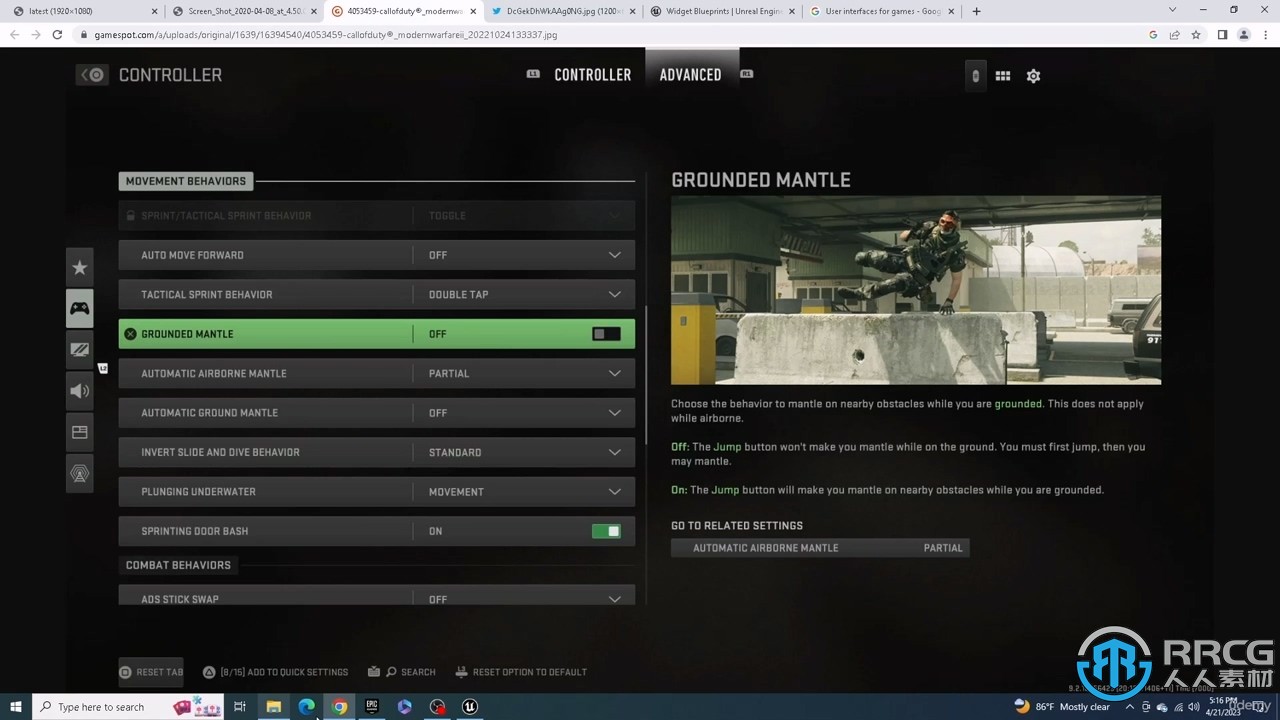The height and width of the screenshot is (720, 1280).
Task: Switch to DcGekDhWkAAg0NG.jpg browser tab
Action: [x=563, y=11]
